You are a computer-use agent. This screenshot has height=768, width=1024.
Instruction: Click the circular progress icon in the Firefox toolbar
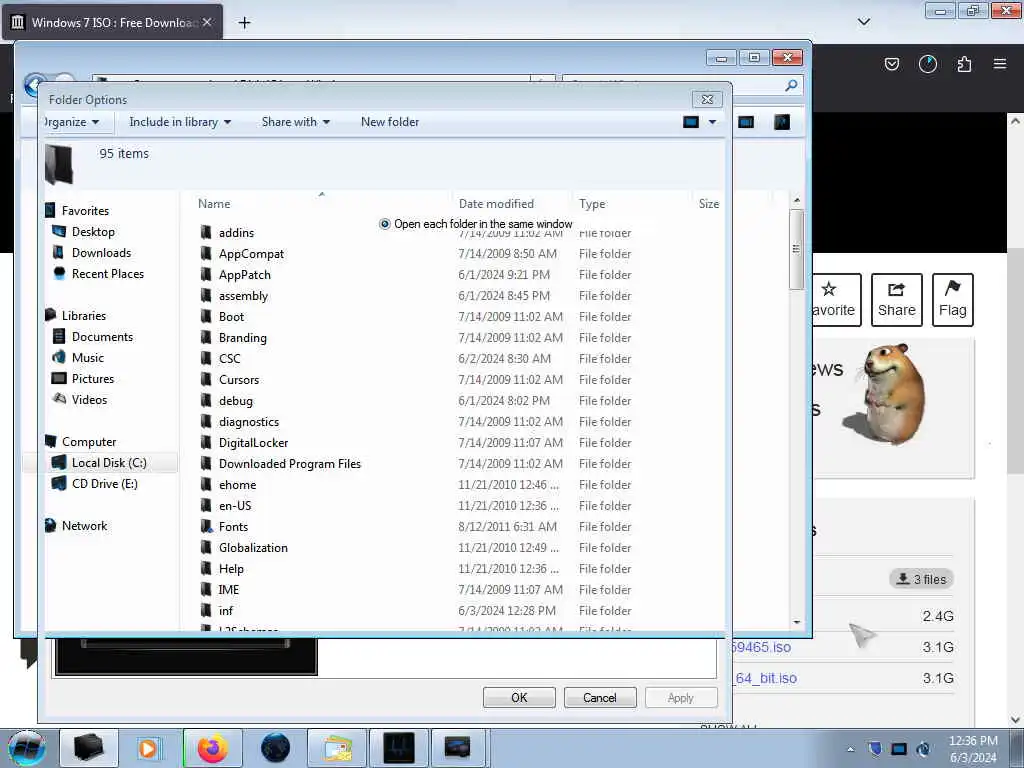(x=927, y=64)
